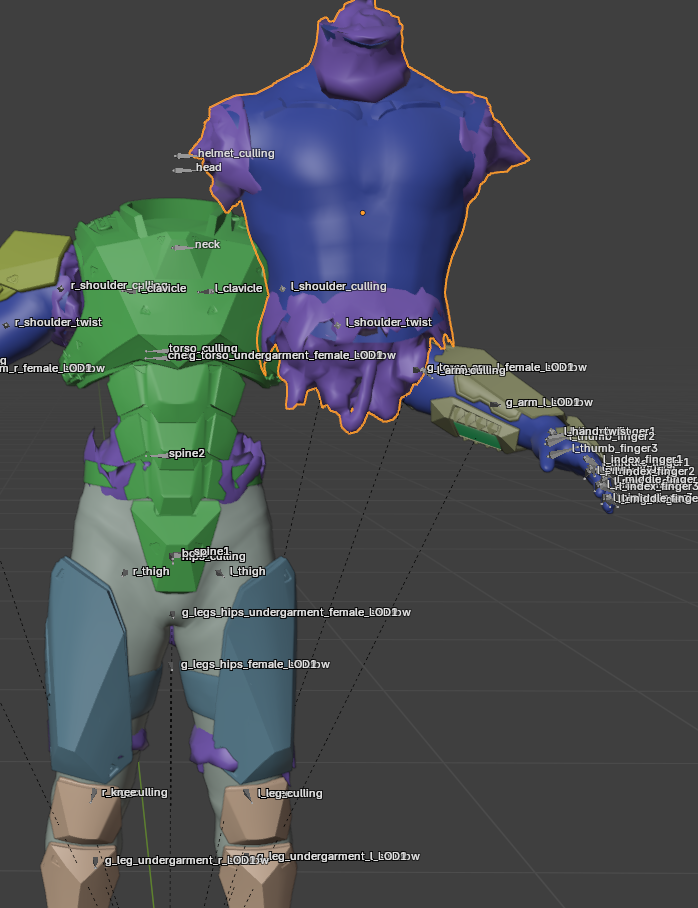The width and height of the screenshot is (698, 908).
Task: Click the neck label on green armor
Action: click(x=207, y=244)
